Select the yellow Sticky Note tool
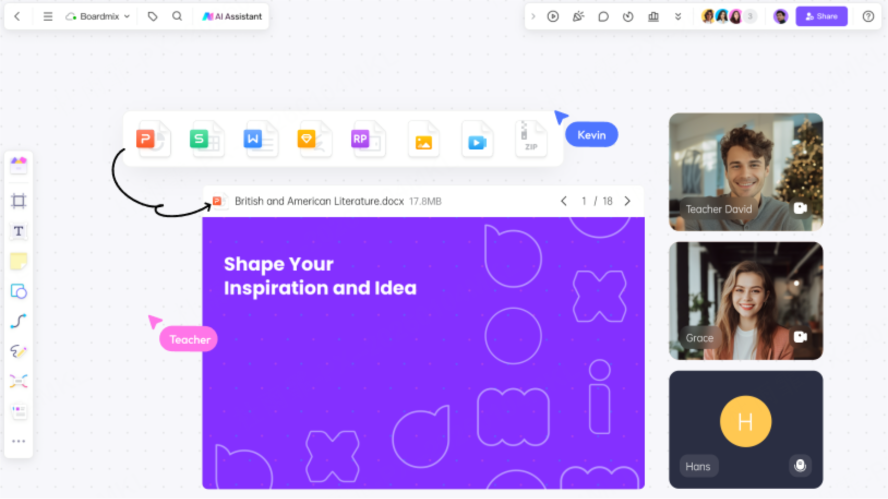 point(19,261)
